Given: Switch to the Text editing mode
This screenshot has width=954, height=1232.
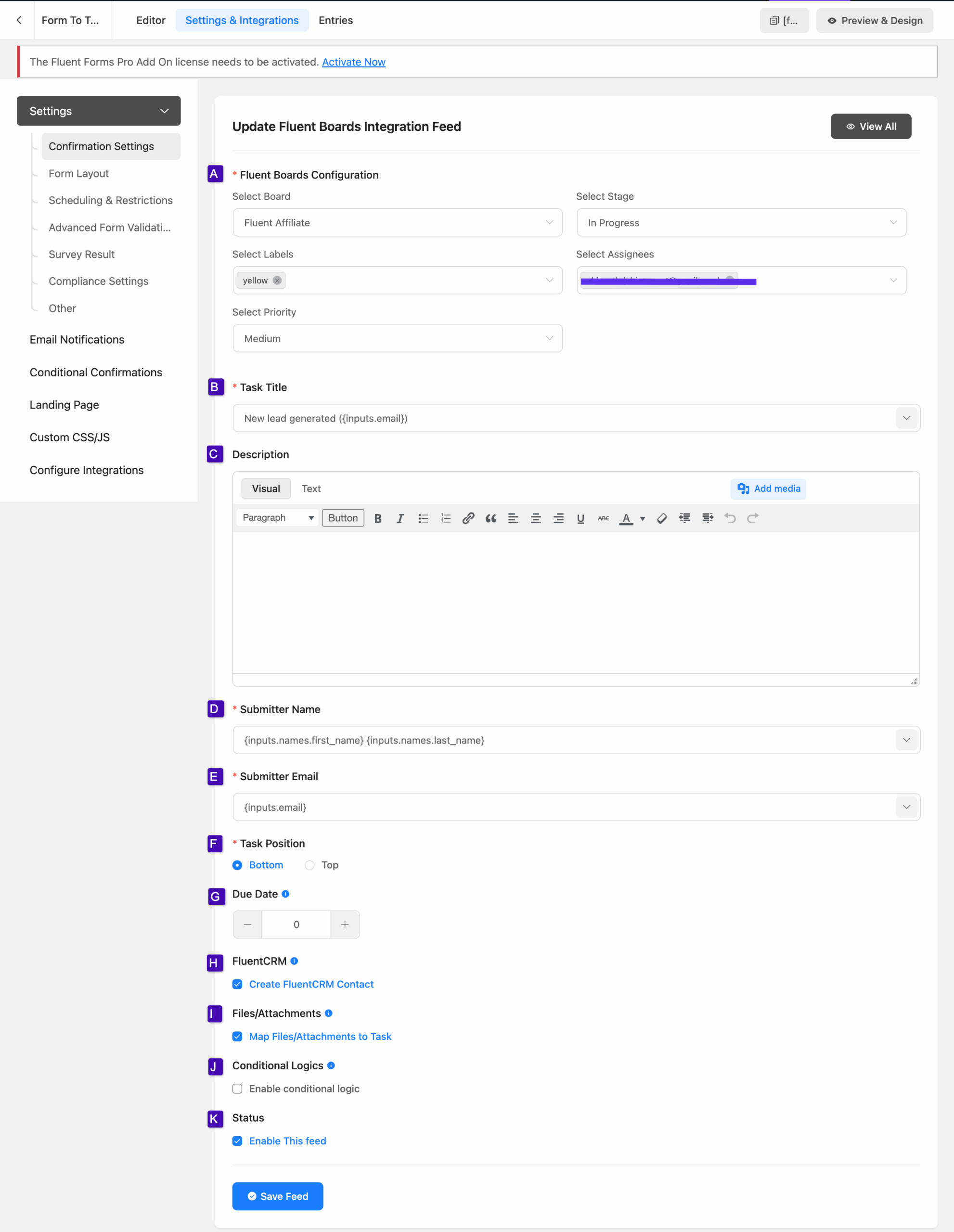Looking at the screenshot, I should tap(311, 488).
